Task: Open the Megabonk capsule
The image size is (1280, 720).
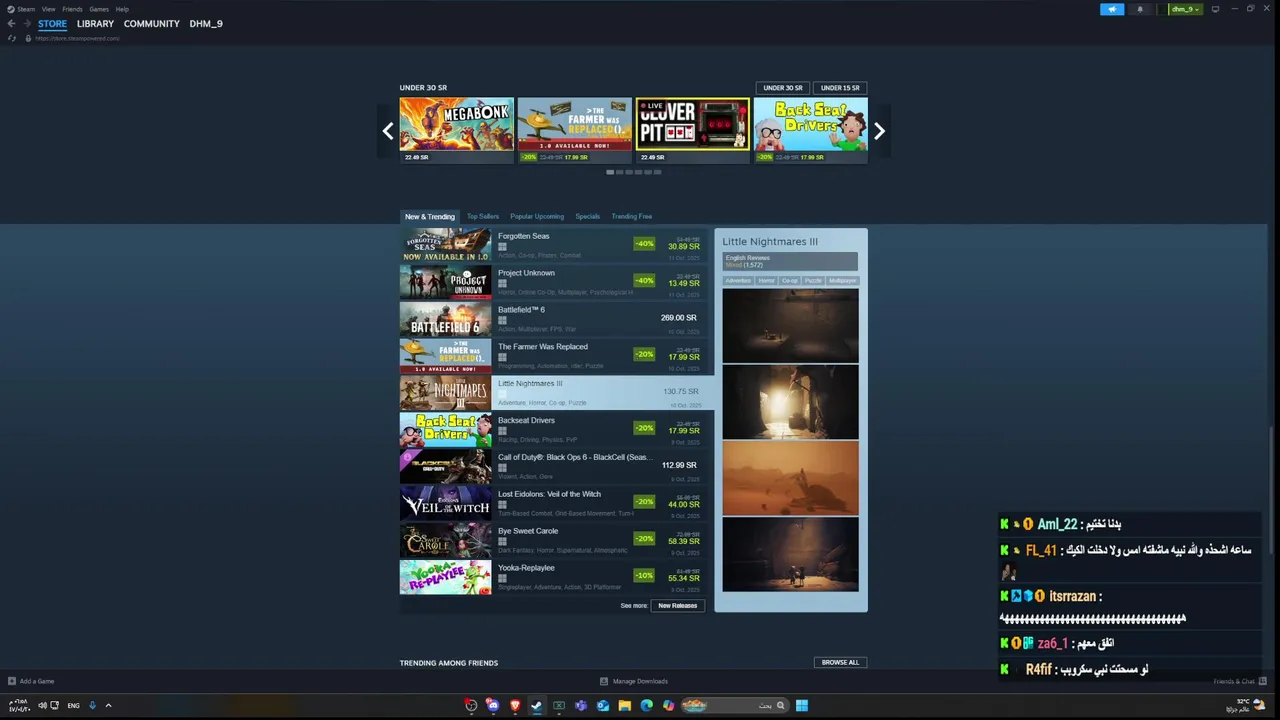Action: pyautogui.click(x=456, y=130)
